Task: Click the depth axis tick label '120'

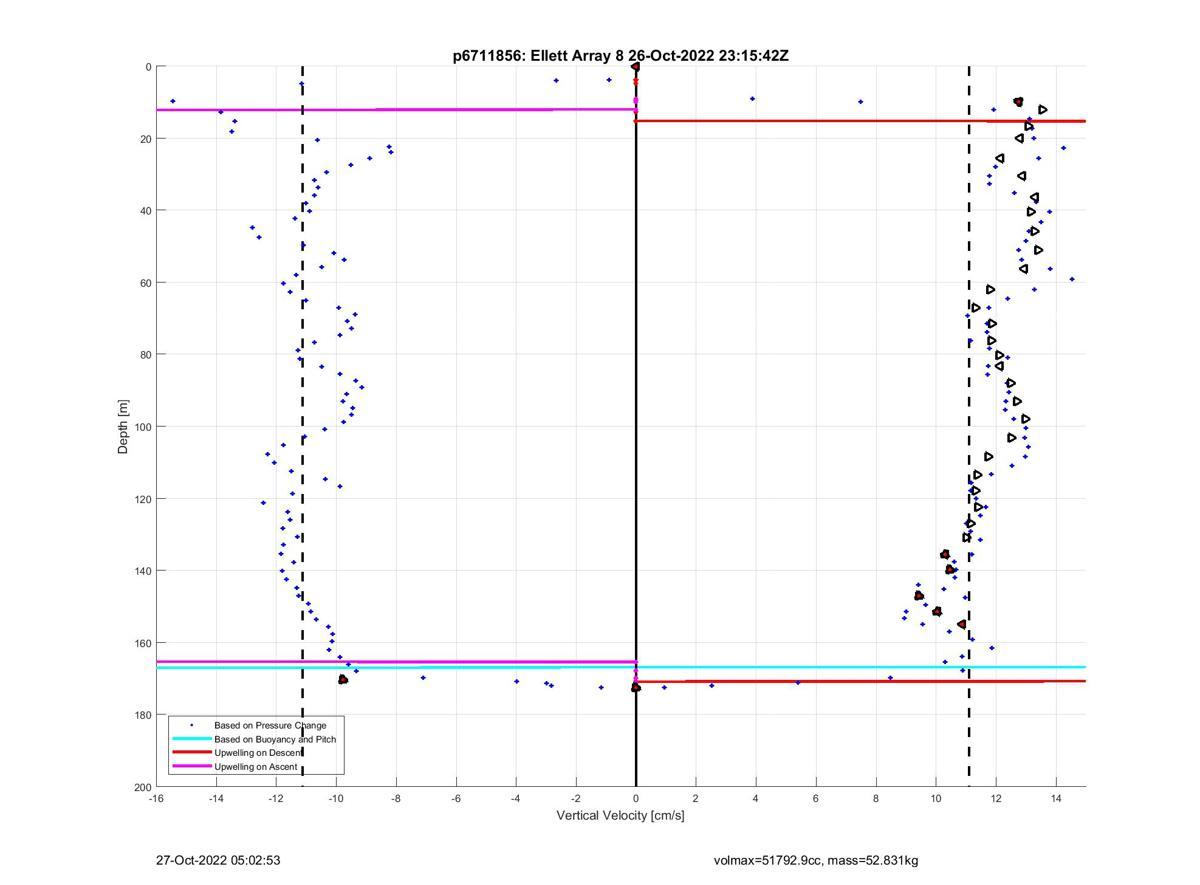Action: pyautogui.click(x=142, y=499)
